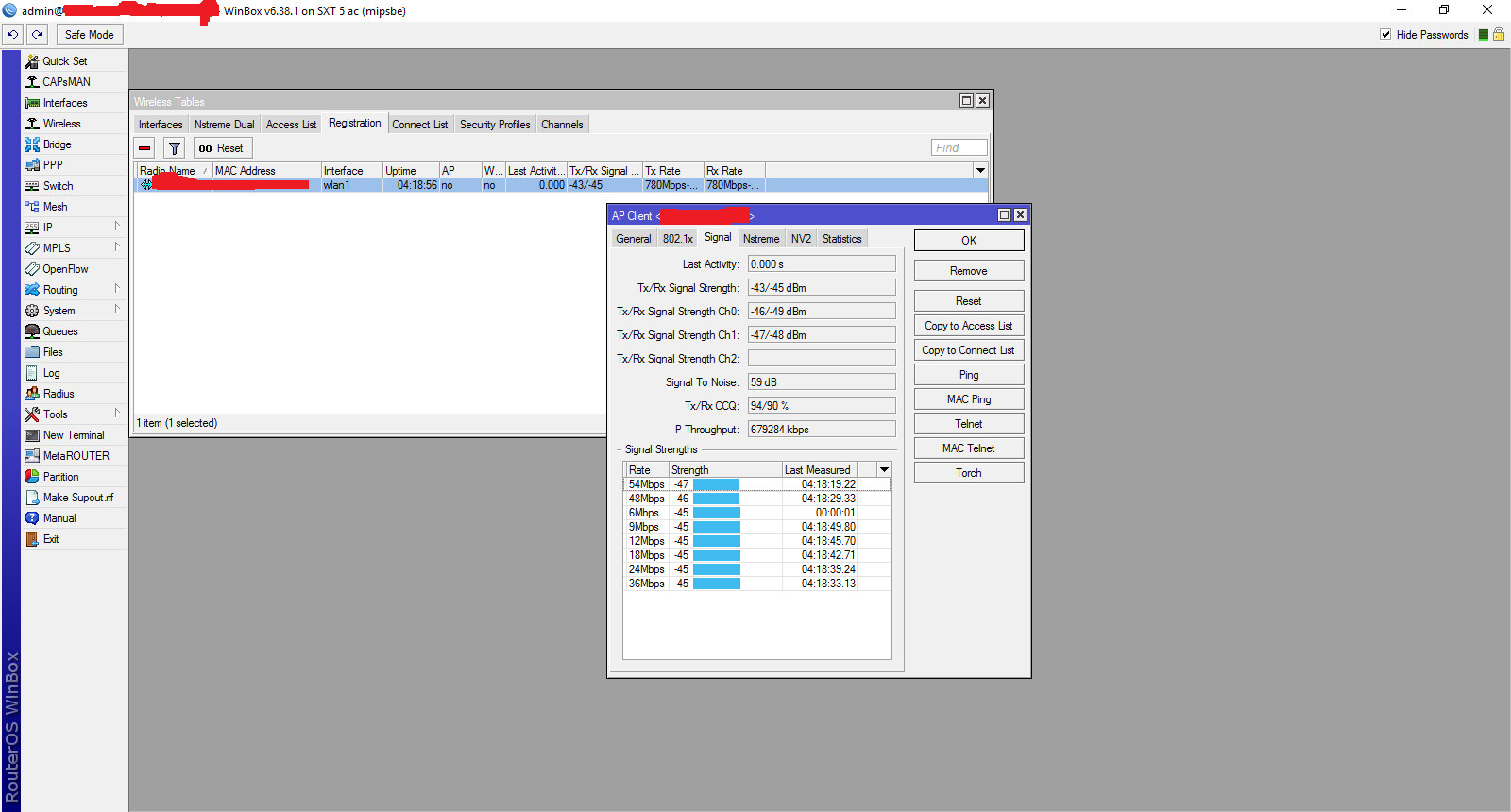
Task: Open the Wireless menu icon
Action: (x=32, y=124)
